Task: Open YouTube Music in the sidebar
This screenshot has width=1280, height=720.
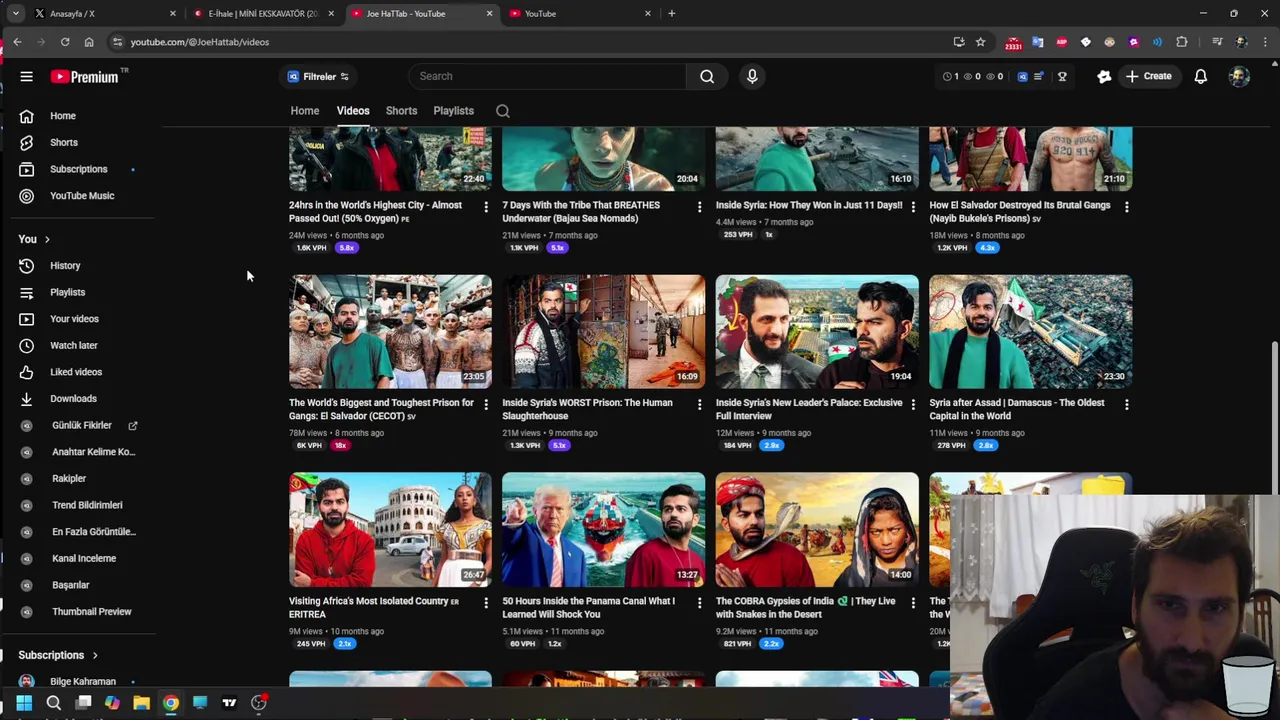Action: (x=83, y=196)
